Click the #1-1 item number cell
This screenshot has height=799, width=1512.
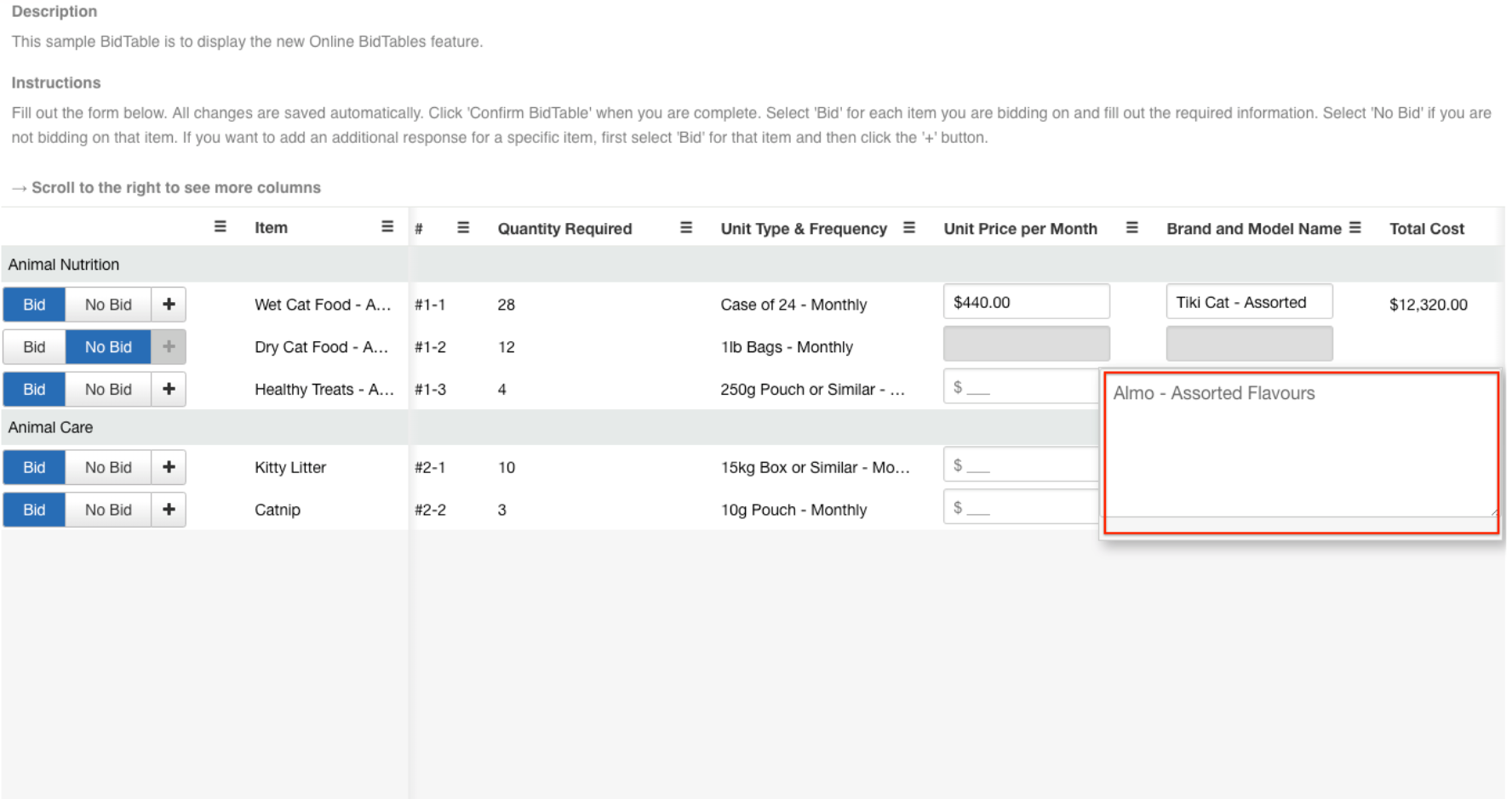click(430, 305)
